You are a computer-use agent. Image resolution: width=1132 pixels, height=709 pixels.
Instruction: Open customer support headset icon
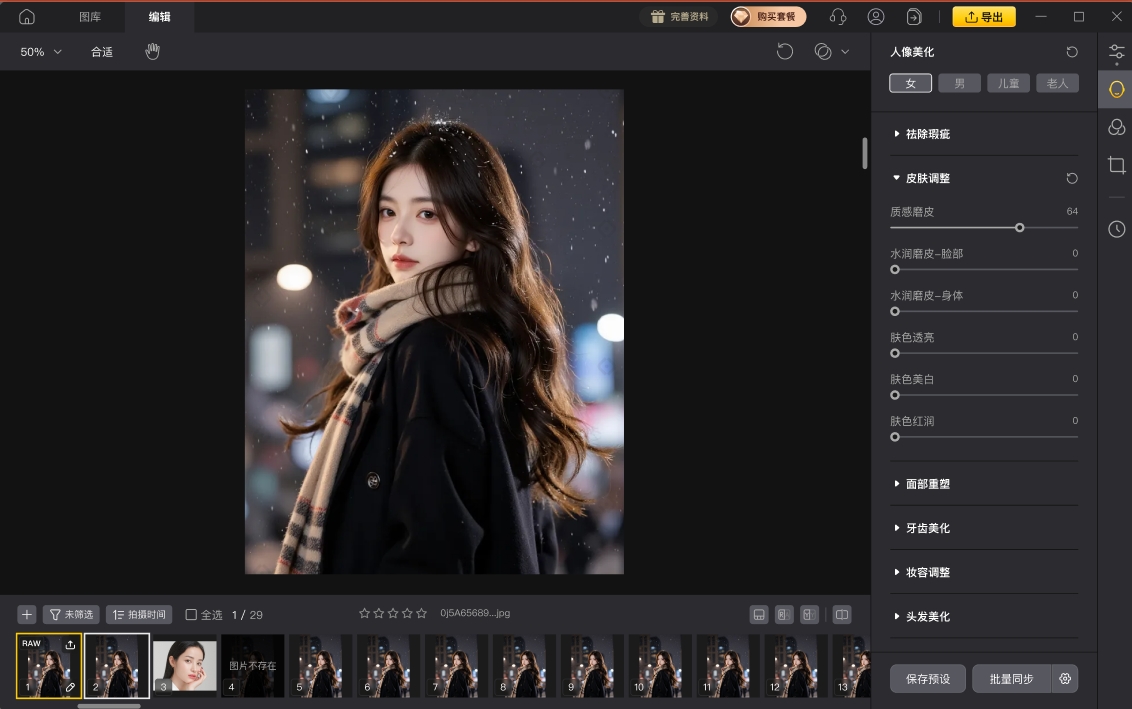(837, 17)
